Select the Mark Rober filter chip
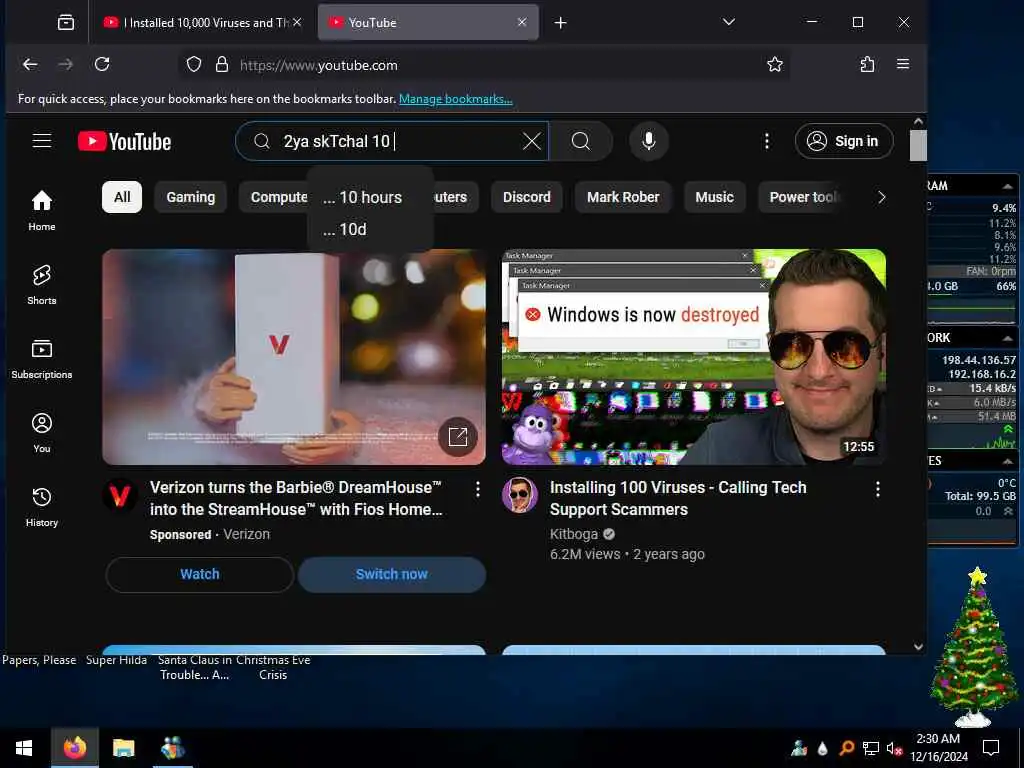The width and height of the screenshot is (1024, 768). (x=623, y=197)
